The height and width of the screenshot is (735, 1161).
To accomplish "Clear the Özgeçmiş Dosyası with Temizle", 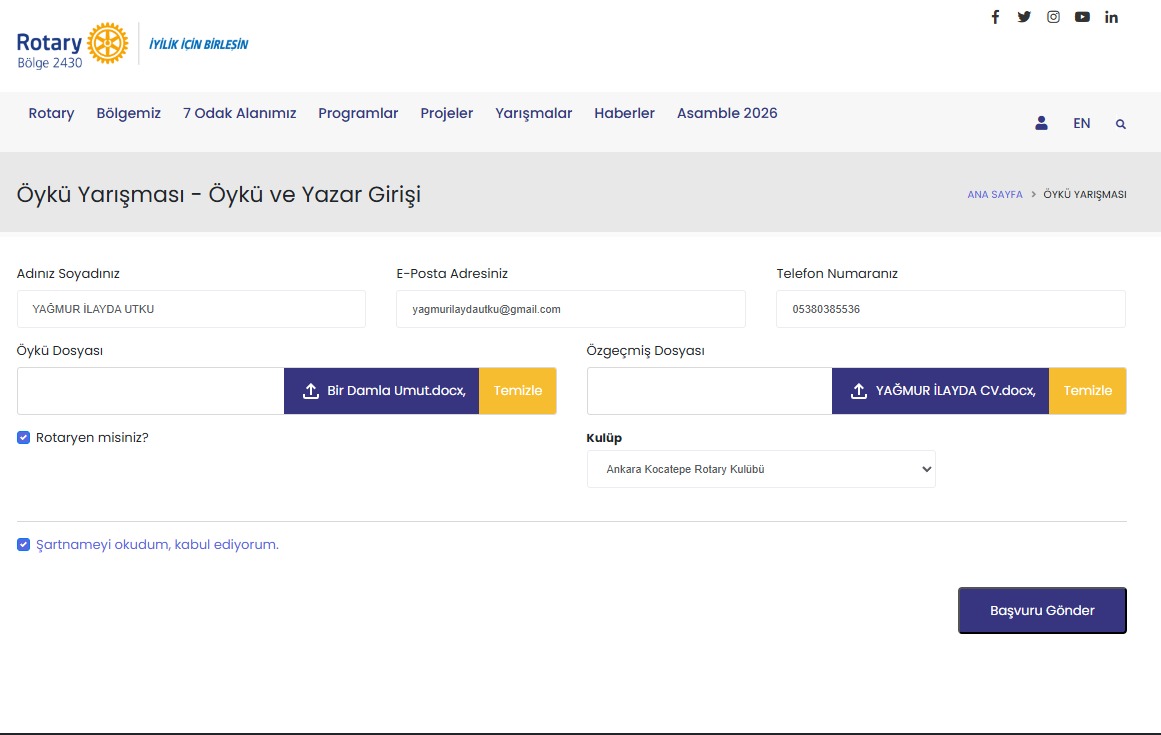I will click(1087, 391).
